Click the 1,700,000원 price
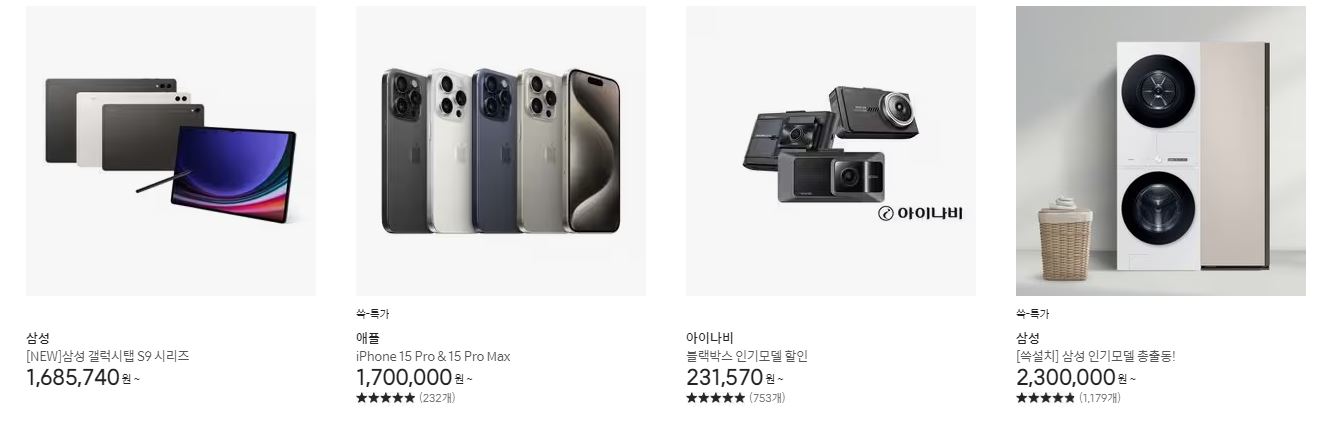 click(x=415, y=378)
